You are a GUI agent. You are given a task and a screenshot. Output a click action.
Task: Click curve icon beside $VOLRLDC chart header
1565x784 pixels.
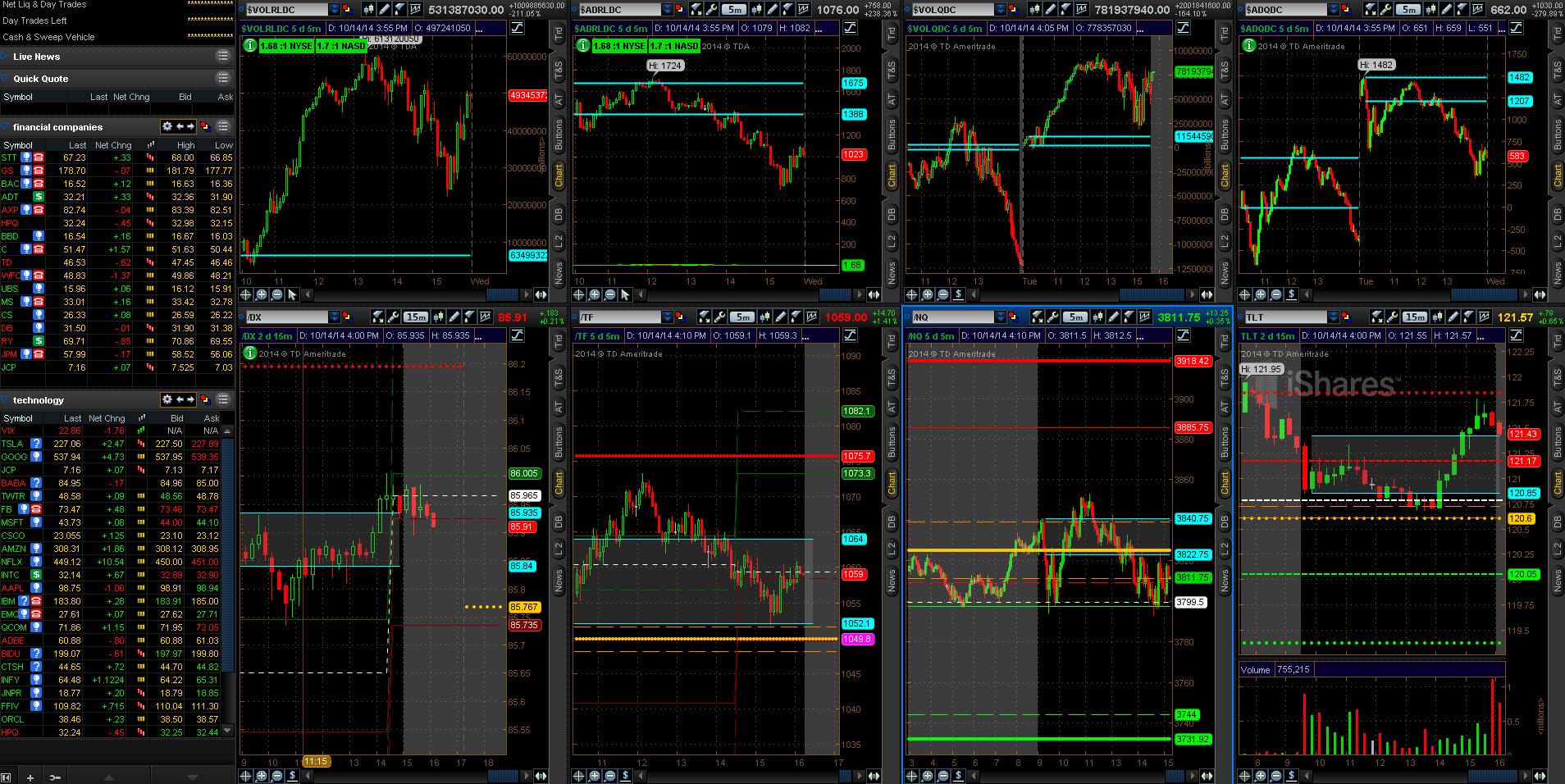518,28
